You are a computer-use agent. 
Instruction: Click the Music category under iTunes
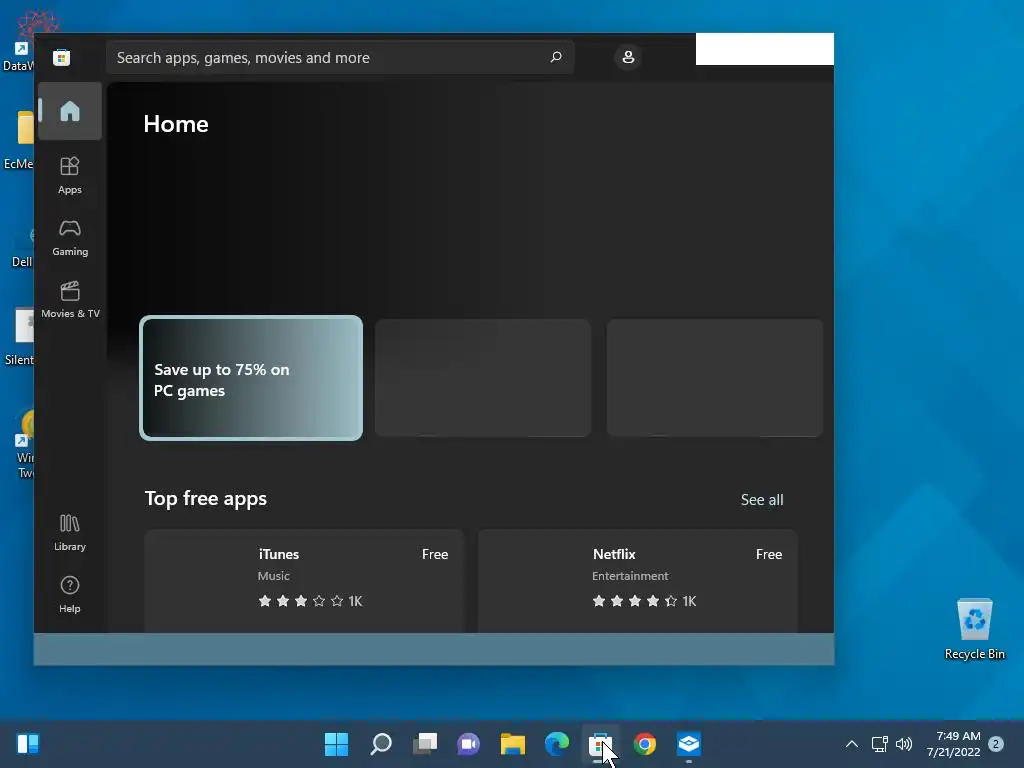pyautogui.click(x=274, y=576)
